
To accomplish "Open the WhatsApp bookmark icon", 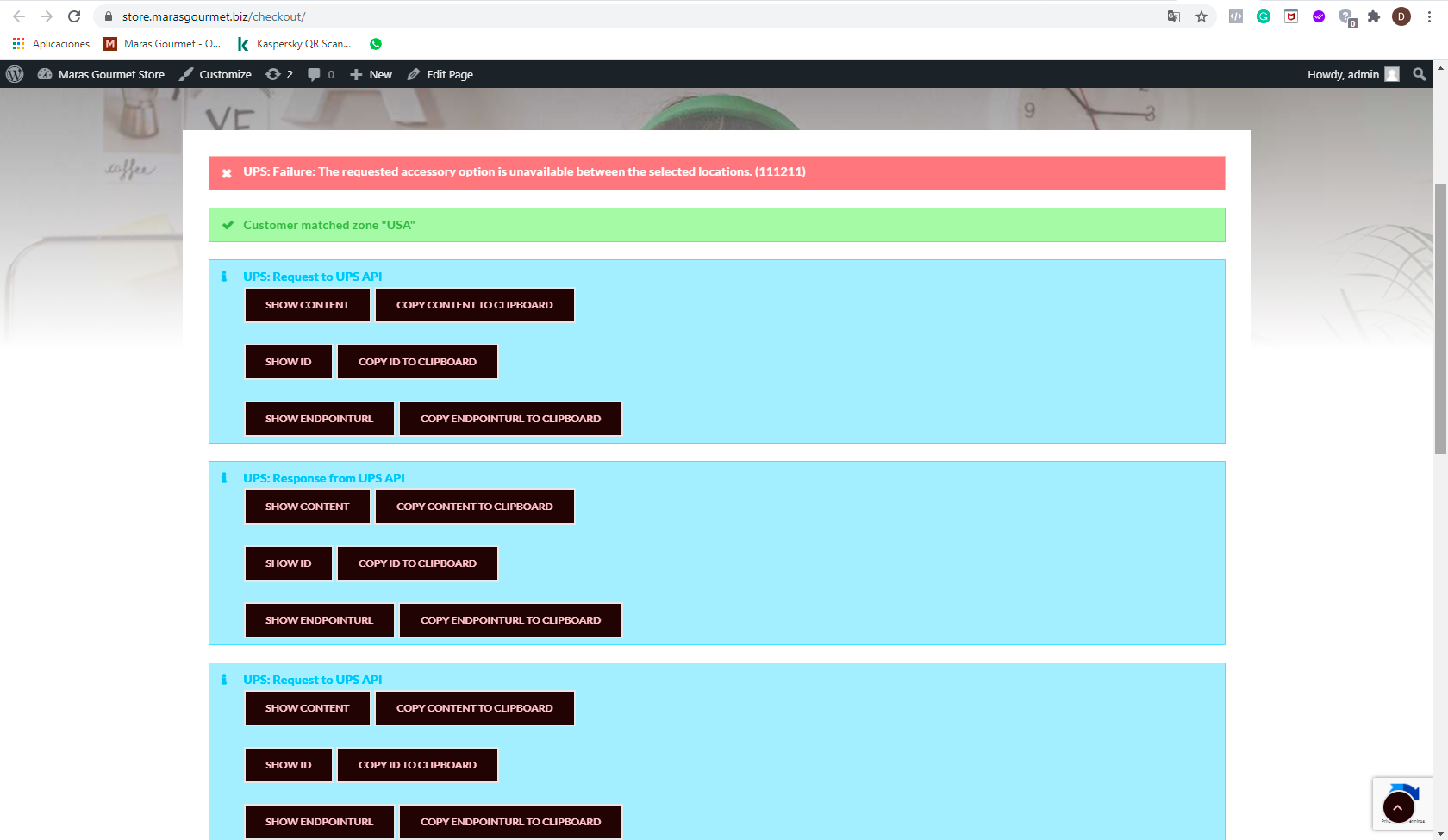I will coord(376,44).
